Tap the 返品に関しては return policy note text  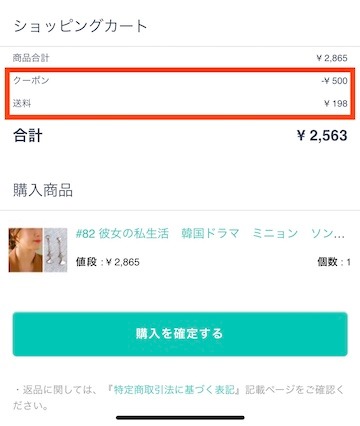[180, 397]
